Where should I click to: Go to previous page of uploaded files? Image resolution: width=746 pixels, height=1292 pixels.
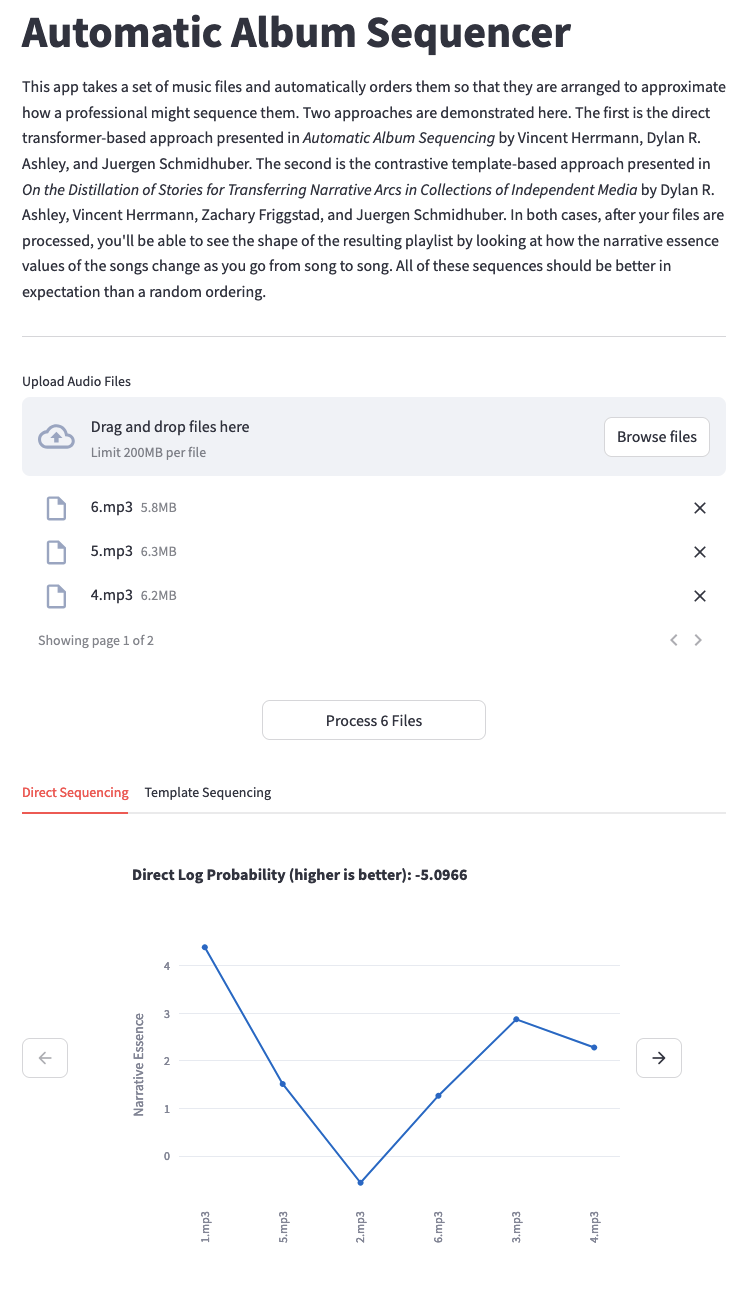[674, 640]
